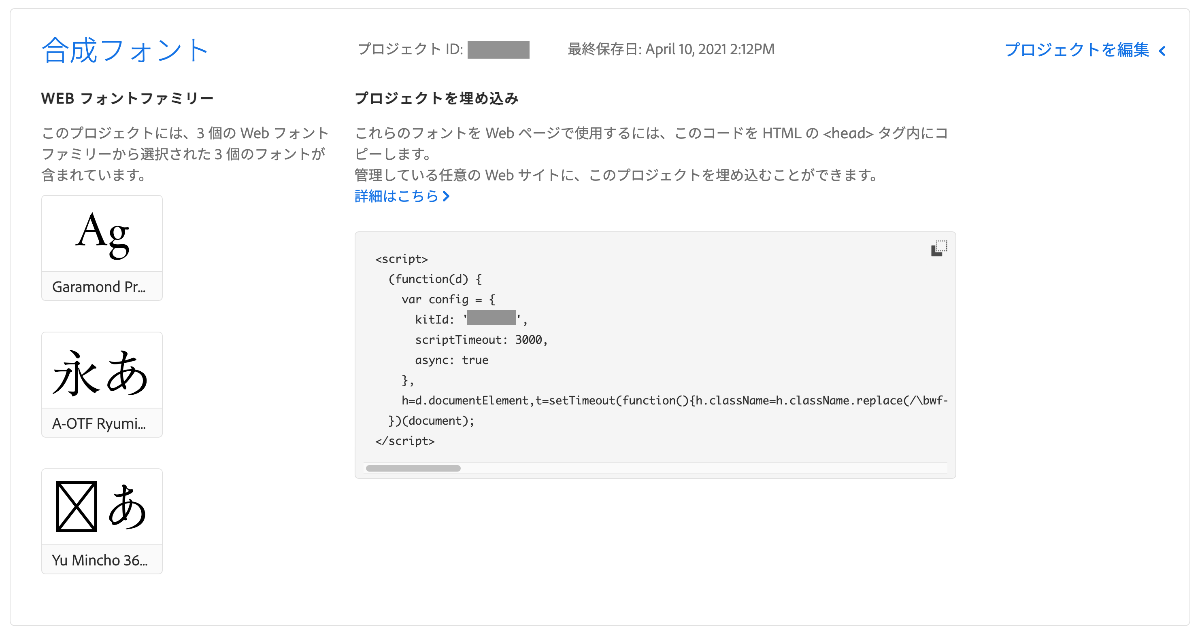
Task: Click the プロジェクトを埋め込み heading
Action: [437, 99]
